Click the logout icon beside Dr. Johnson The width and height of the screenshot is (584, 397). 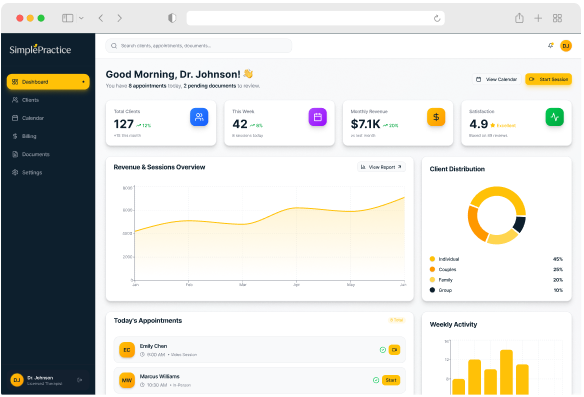80,380
